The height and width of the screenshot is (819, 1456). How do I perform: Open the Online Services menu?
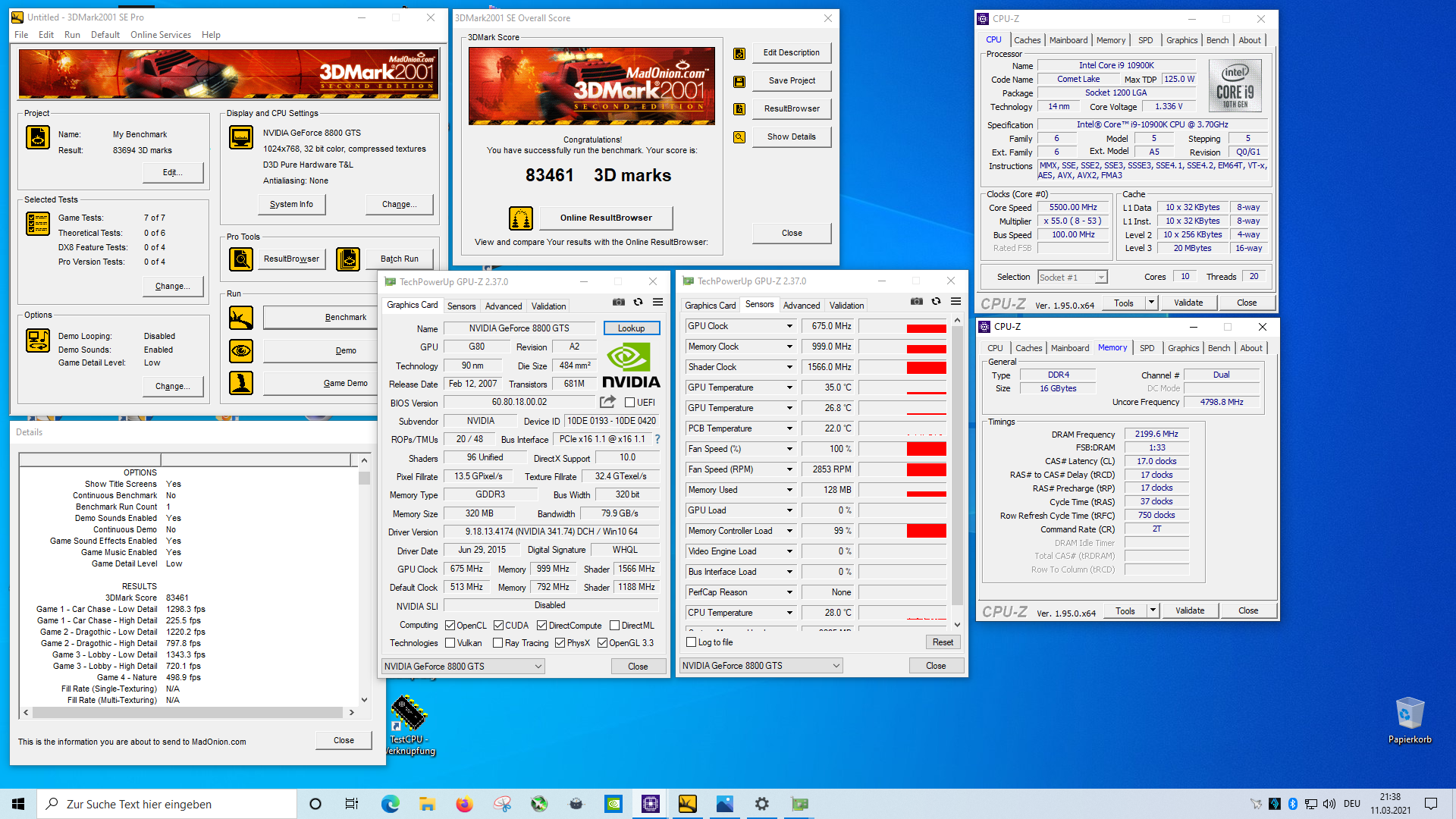coord(161,35)
